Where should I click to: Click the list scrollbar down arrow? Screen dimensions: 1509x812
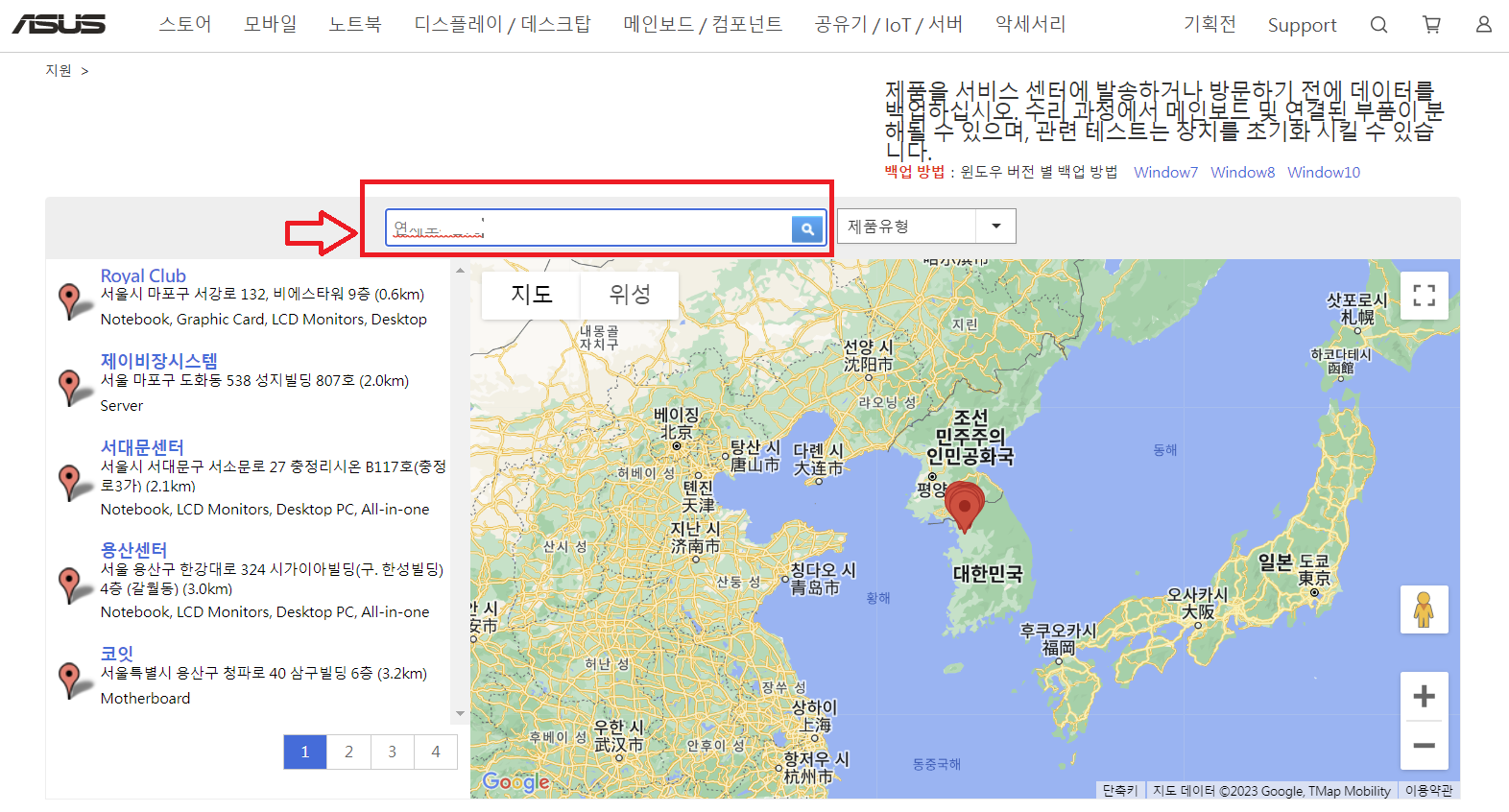tap(460, 714)
